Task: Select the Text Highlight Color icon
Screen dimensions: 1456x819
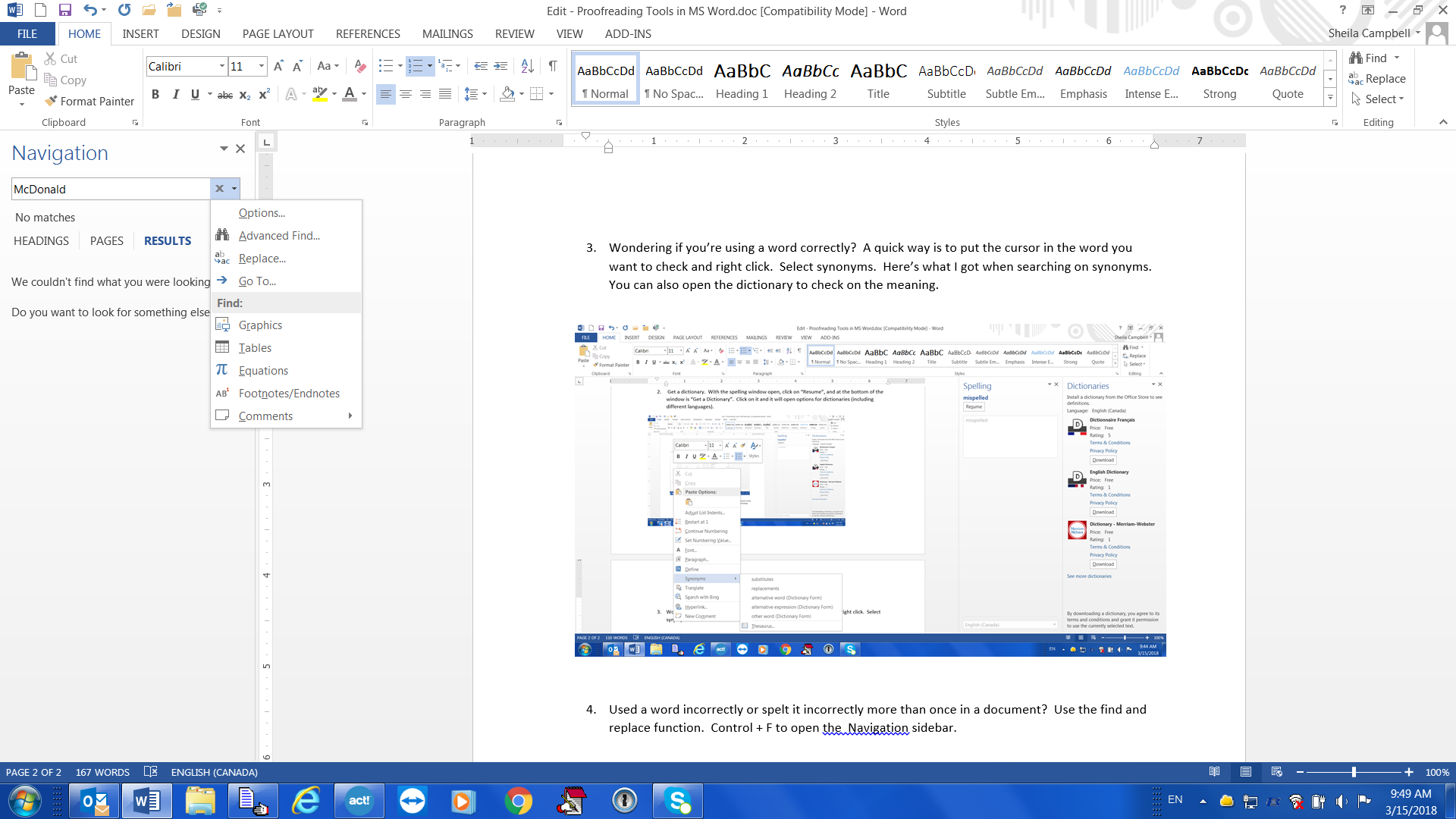Action: 319,93
